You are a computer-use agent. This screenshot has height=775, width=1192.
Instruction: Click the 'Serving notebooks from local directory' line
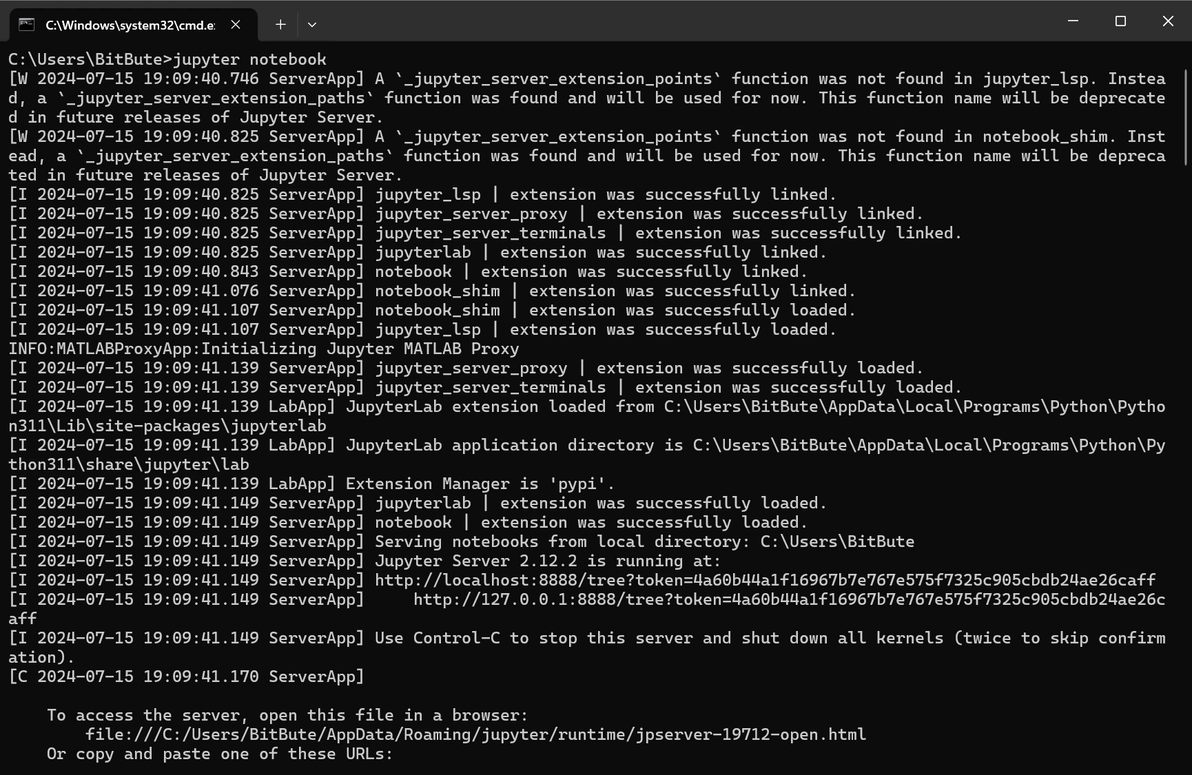[x=461, y=542]
